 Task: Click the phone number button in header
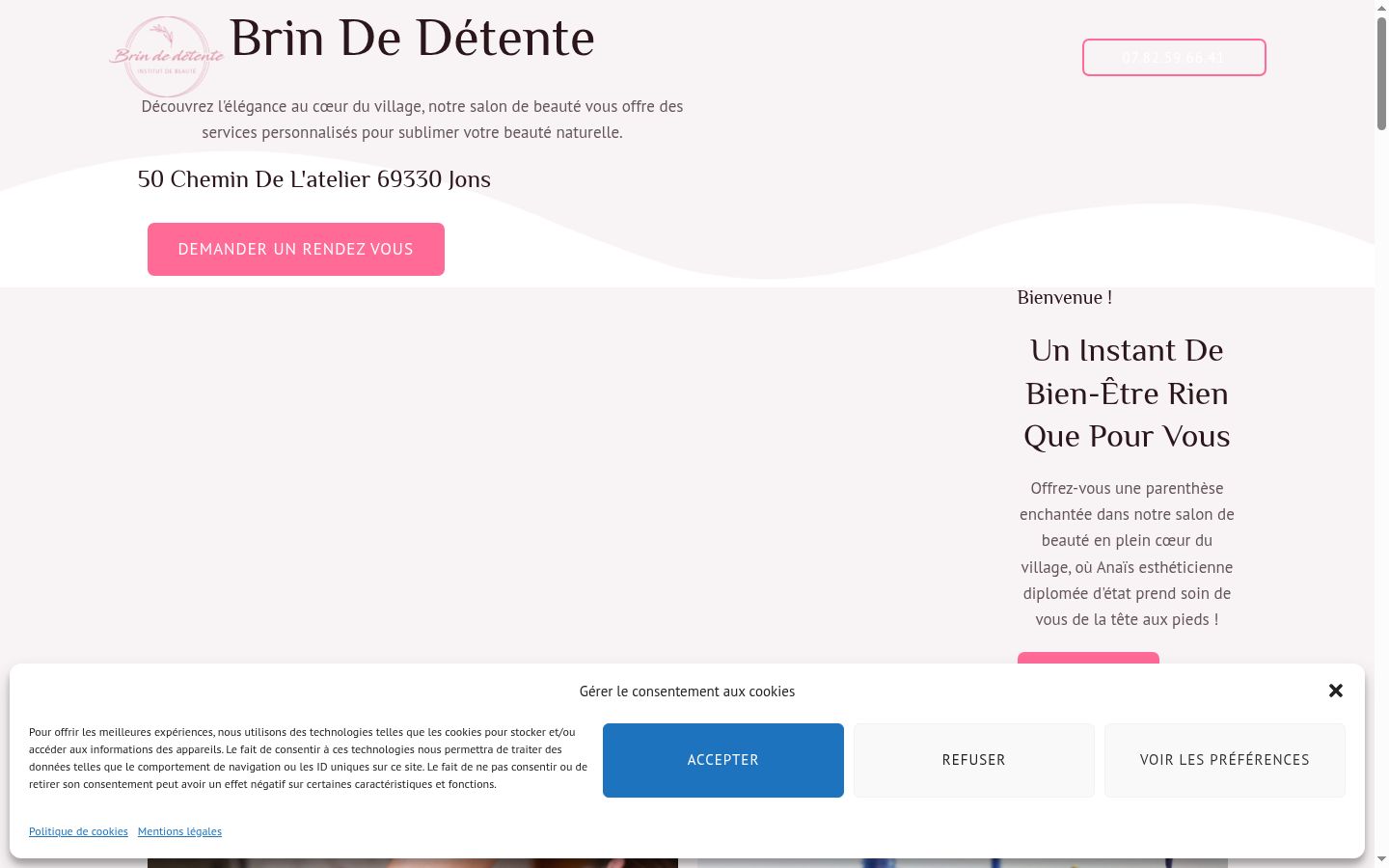point(1174,57)
